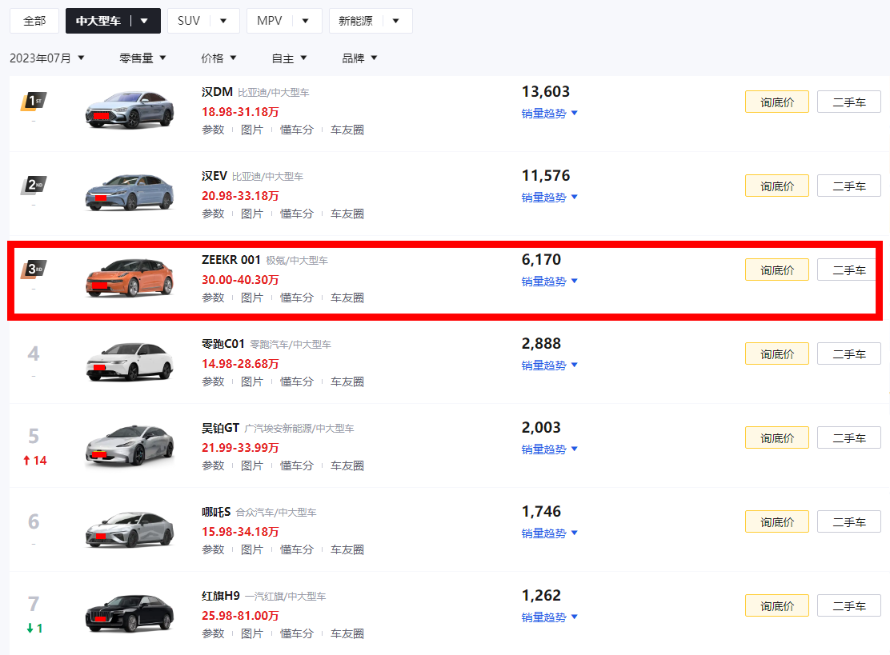Click the 1st place rank badge
Screen dimensions: 890x655
coord(33,102)
